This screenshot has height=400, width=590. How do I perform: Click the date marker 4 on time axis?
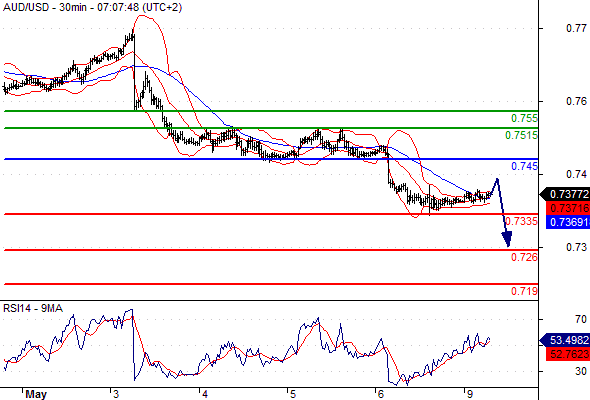click(x=205, y=394)
